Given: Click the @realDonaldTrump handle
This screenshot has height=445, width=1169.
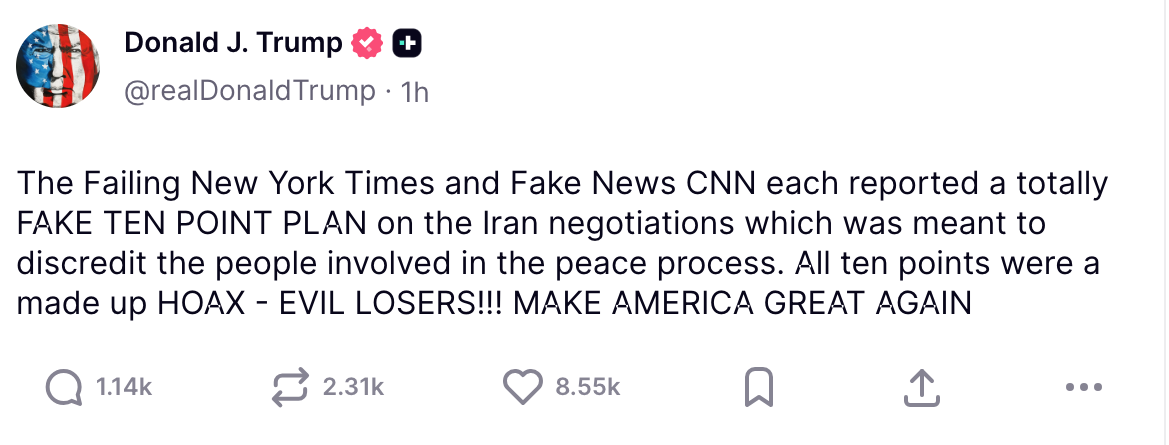Looking at the screenshot, I should coord(249,91).
